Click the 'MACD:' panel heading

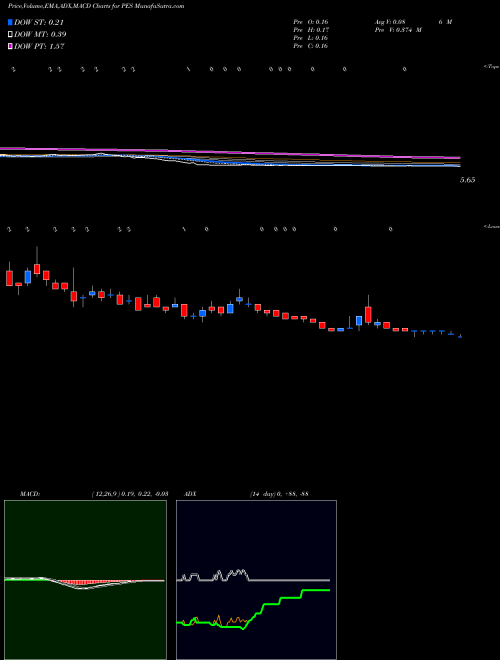(x=30, y=494)
